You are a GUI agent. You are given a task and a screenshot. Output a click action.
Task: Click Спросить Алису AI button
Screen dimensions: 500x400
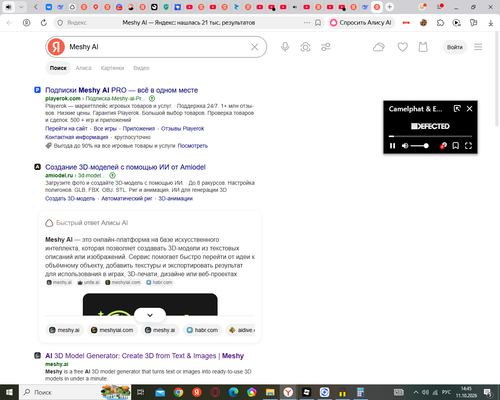pos(361,23)
